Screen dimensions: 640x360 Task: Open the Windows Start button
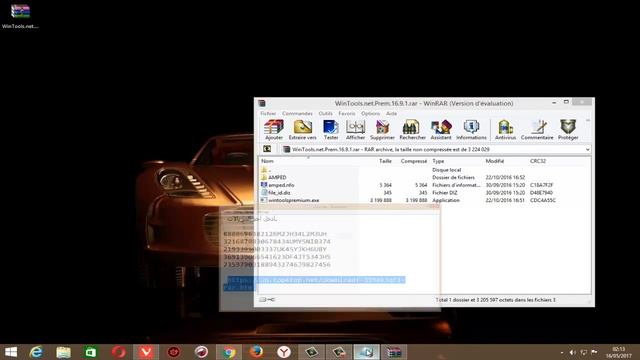pos(11,352)
